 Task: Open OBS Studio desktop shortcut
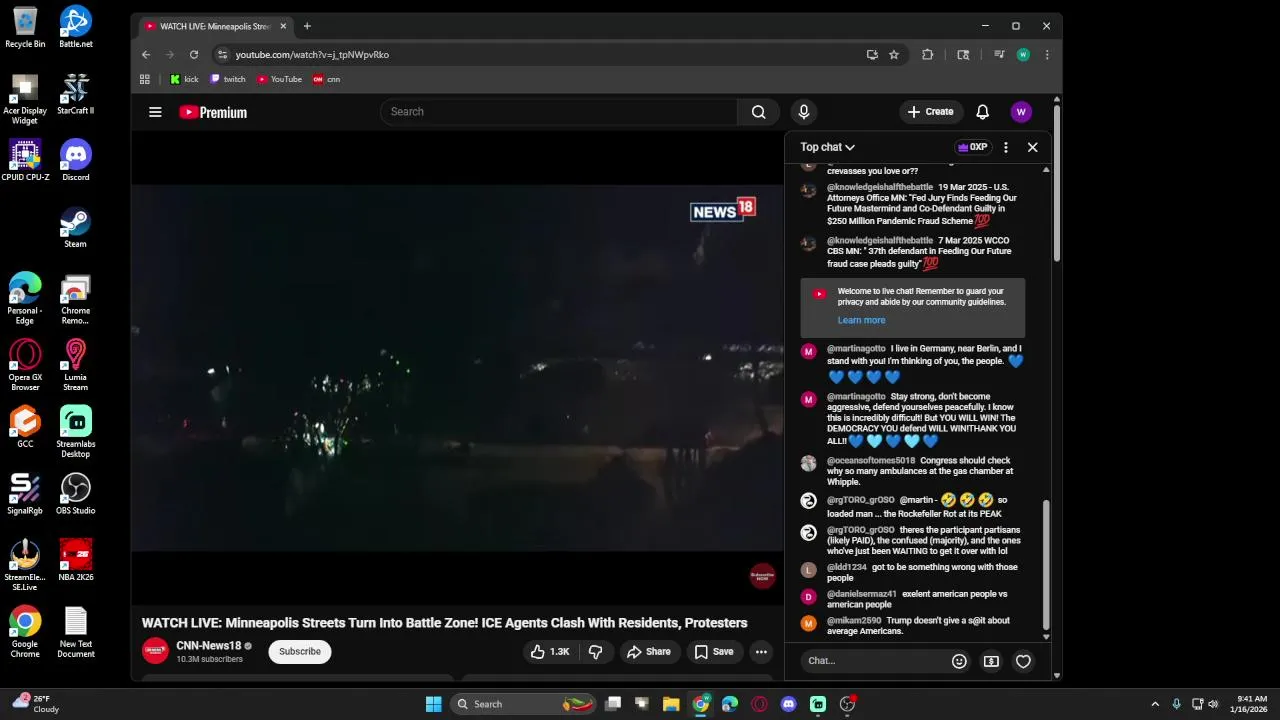(76, 494)
